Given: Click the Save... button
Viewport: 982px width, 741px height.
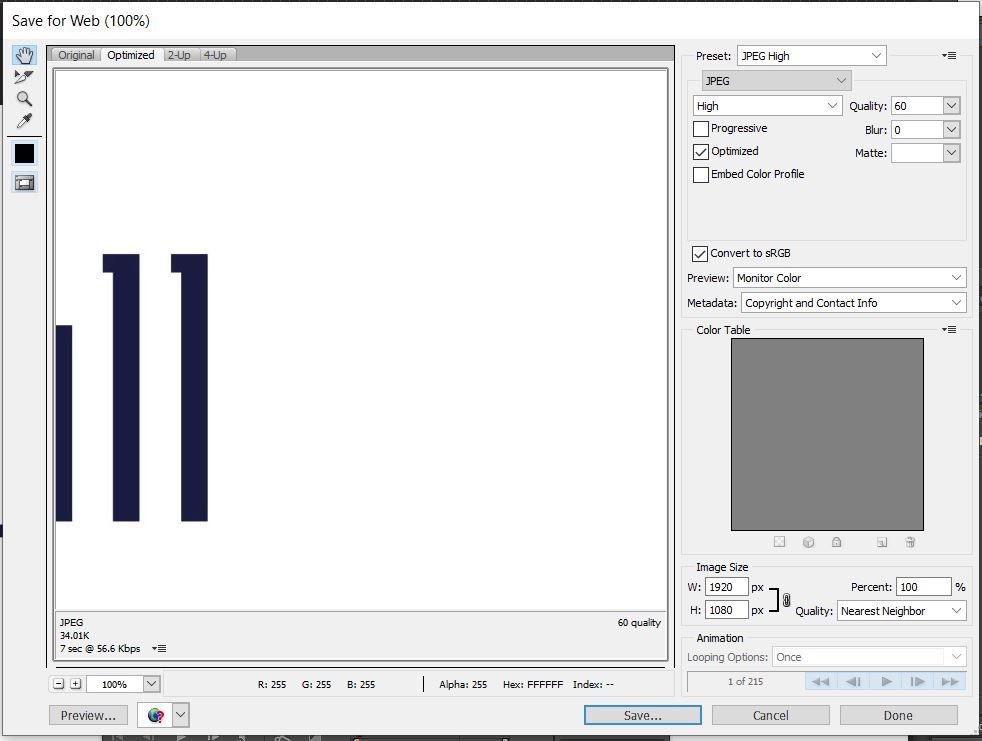Looking at the screenshot, I should coord(643,715).
